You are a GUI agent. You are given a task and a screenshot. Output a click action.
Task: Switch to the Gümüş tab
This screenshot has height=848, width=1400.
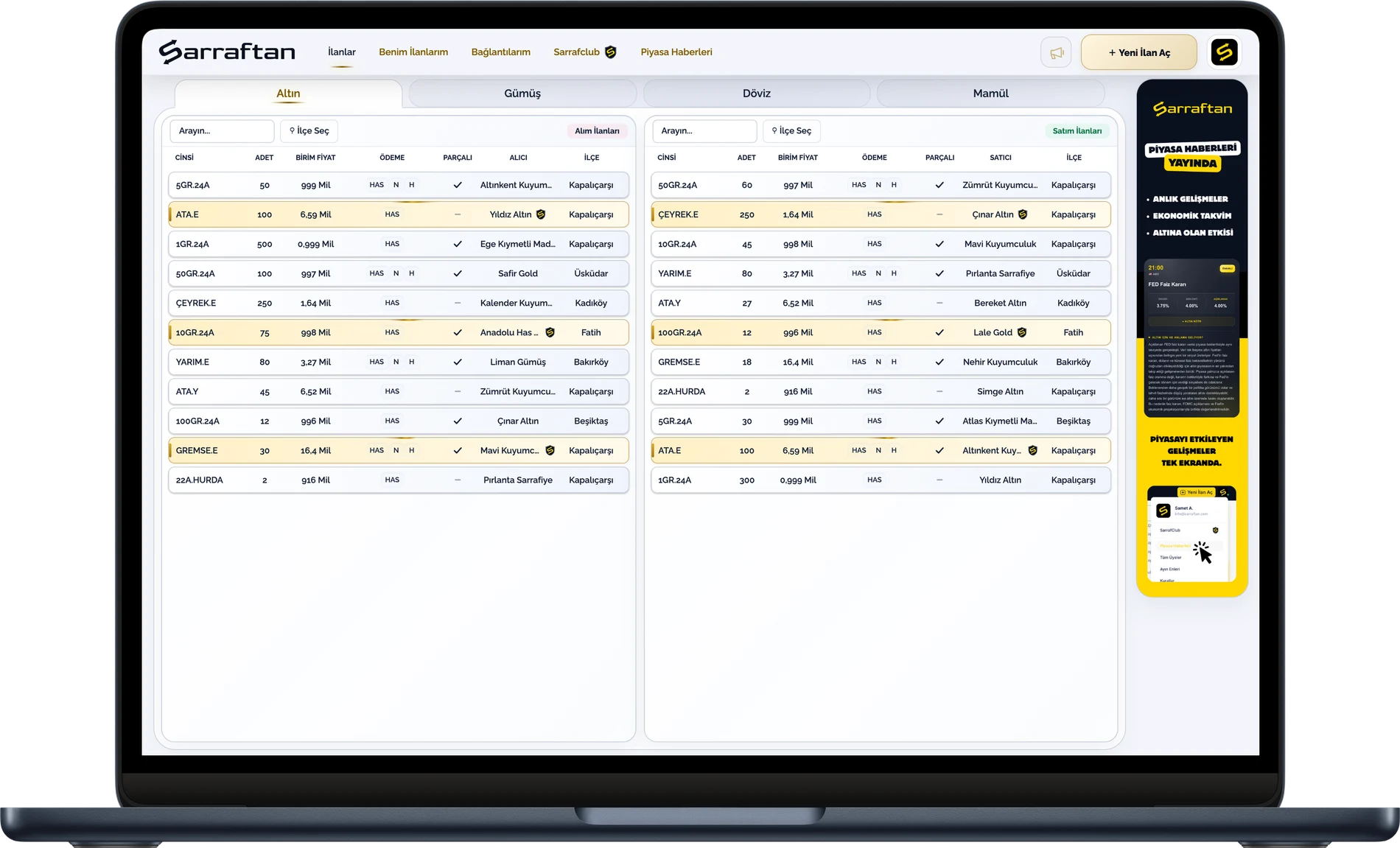click(522, 94)
